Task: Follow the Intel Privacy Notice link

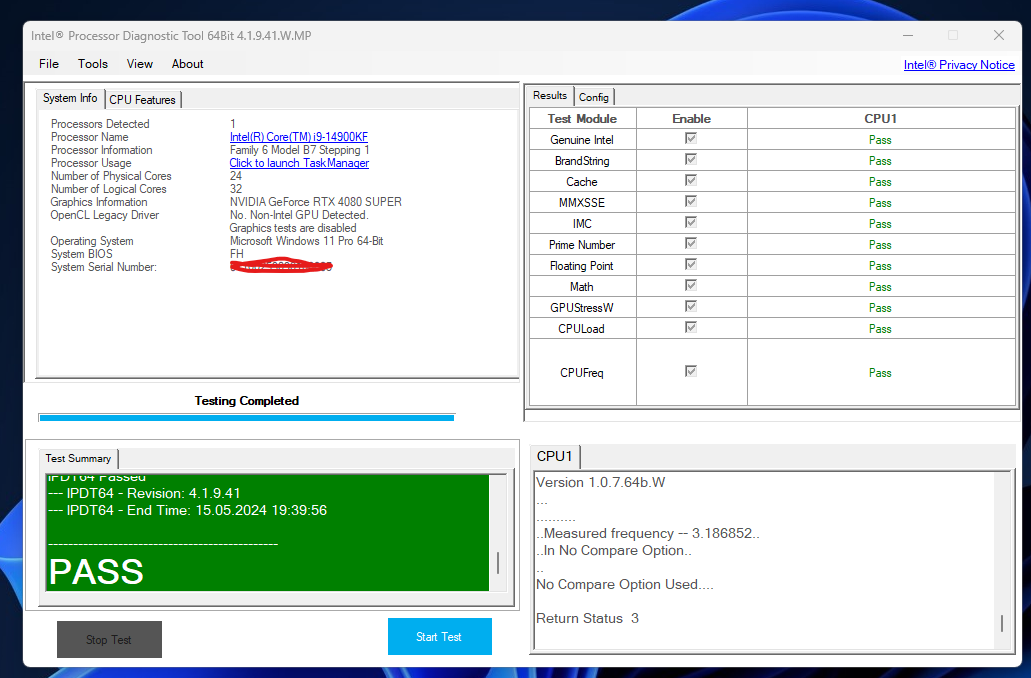Action: tap(959, 64)
